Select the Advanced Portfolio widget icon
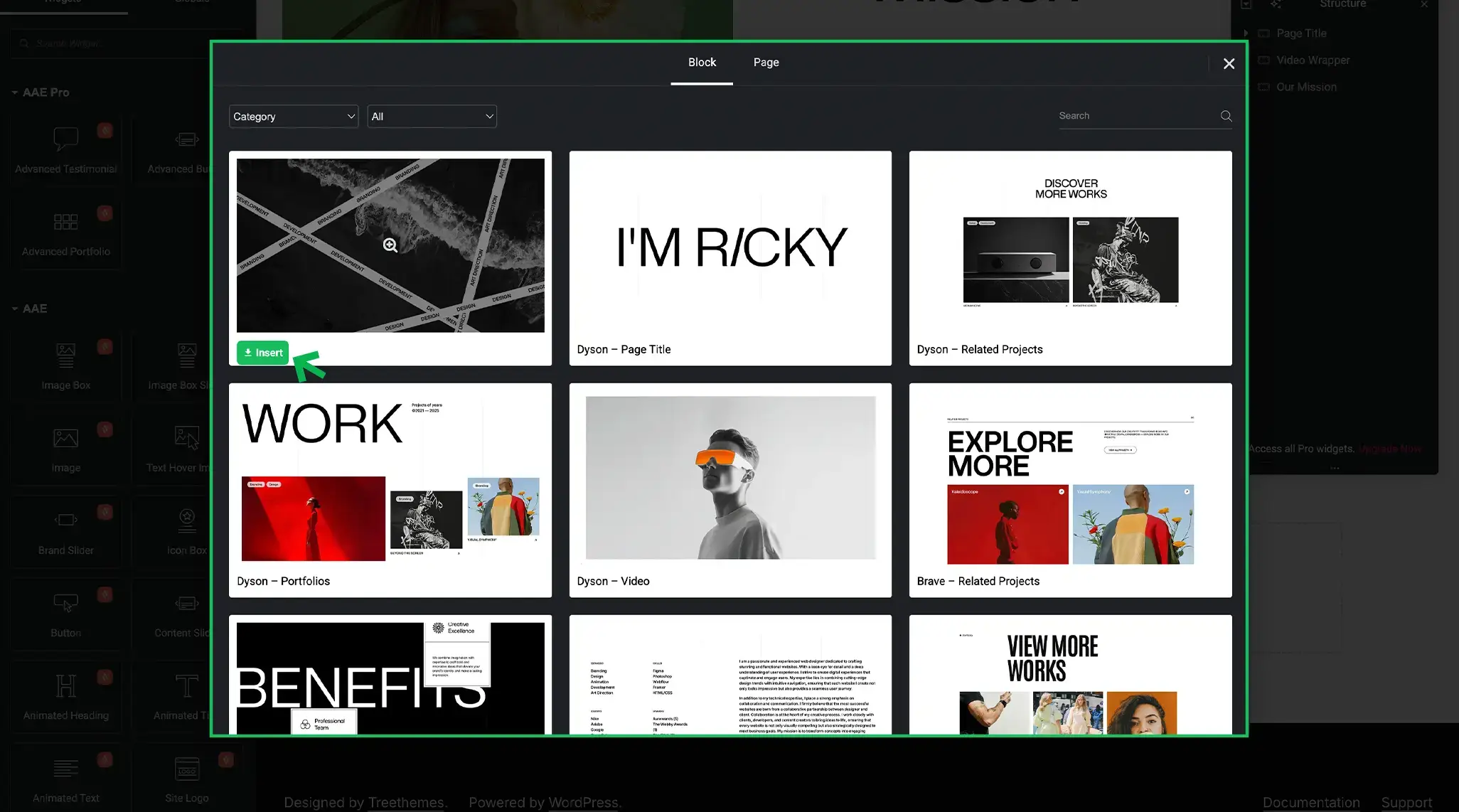The width and height of the screenshot is (1459, 812). tap(65, 222)
